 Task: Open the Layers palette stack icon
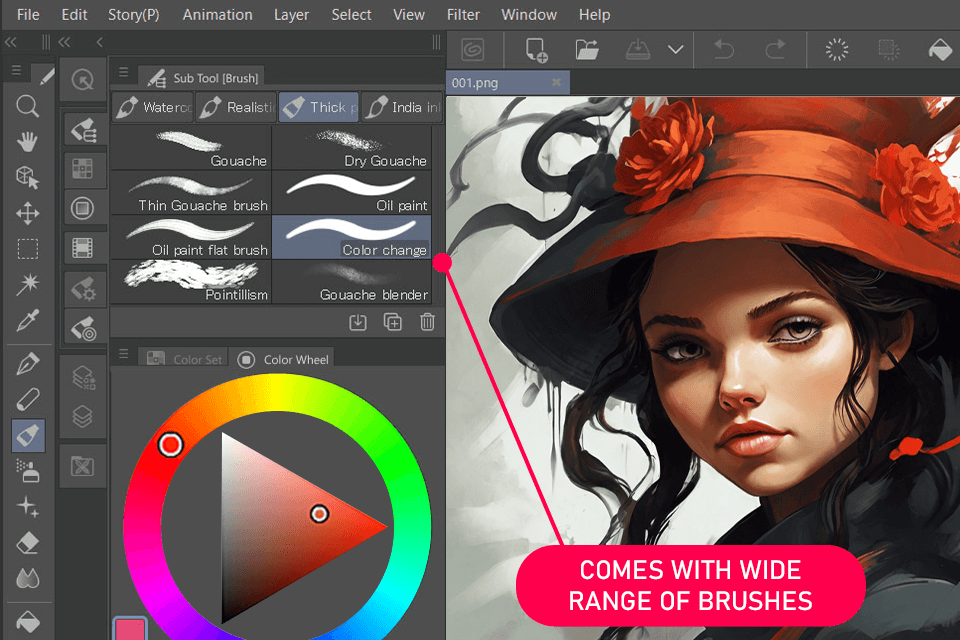(x=83, y=416)
